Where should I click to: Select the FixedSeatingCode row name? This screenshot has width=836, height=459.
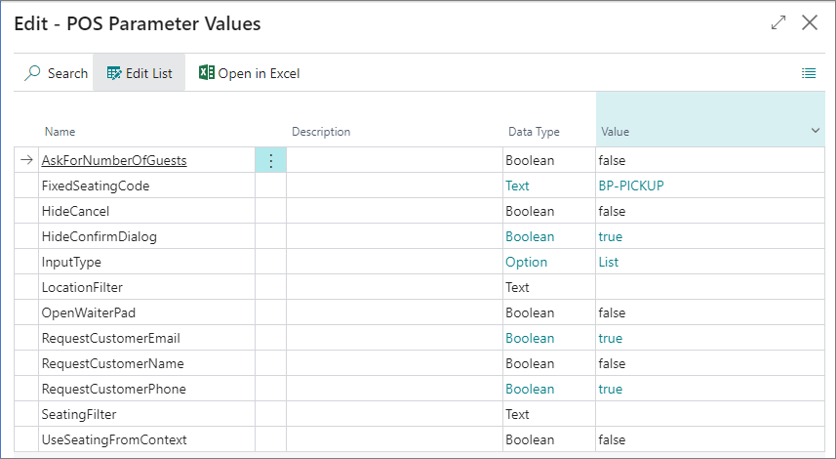tap(95, 186)
